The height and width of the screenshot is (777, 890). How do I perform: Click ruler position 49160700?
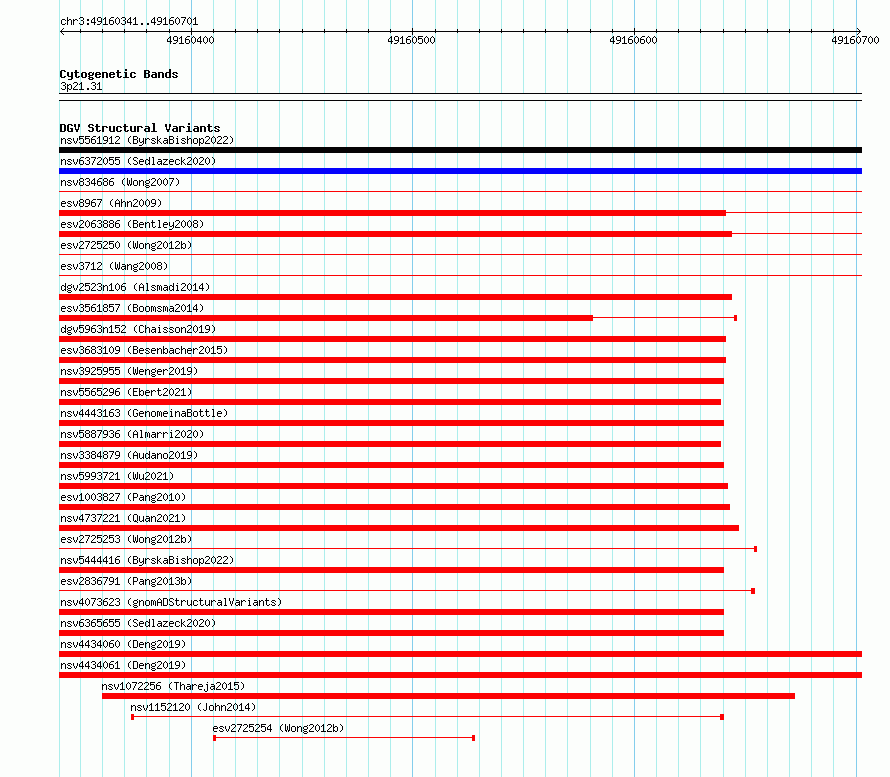coord(855,40)
